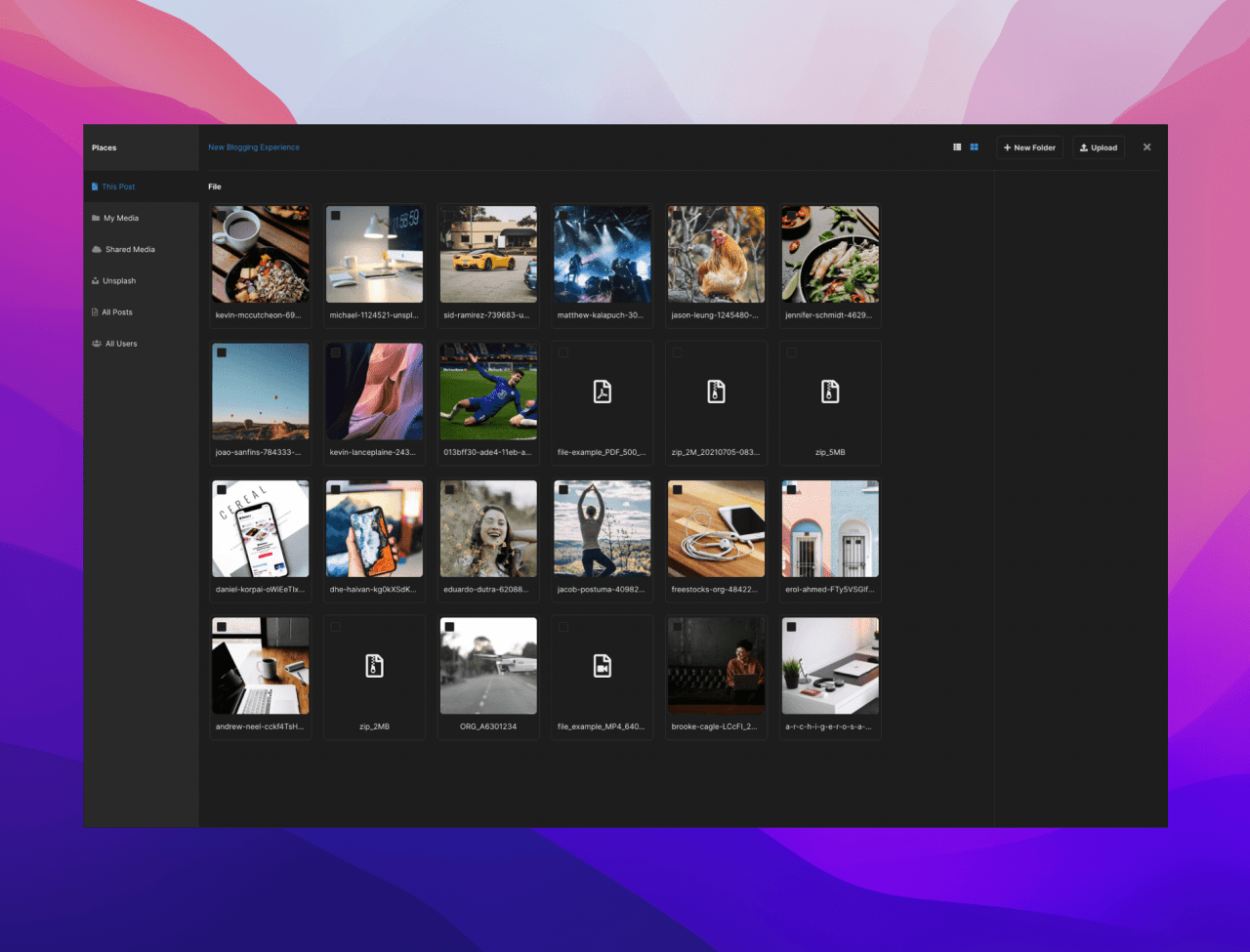1250x952 pixels.
Task: Switch to list view layout
Action: point(957,147)
